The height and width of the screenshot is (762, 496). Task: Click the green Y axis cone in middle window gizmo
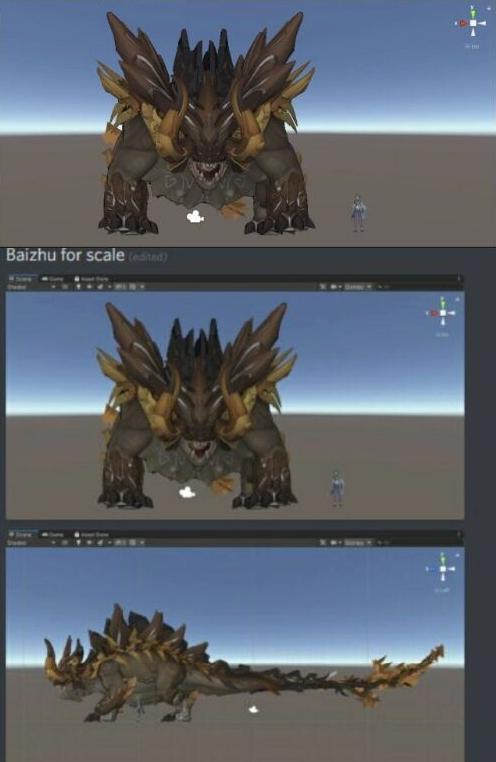pyautogui.click(x=443, y=303)
